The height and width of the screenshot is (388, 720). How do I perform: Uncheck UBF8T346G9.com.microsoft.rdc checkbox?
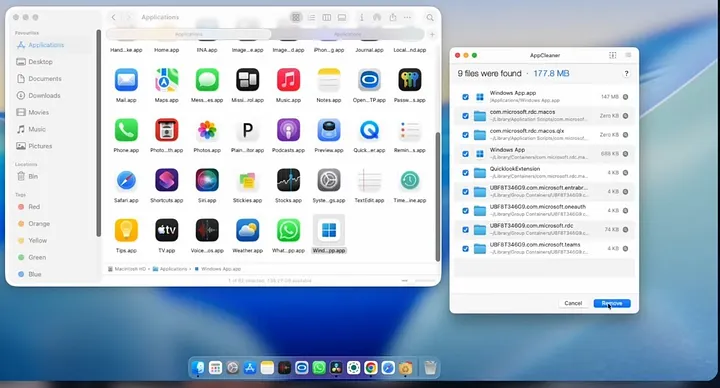465,230
